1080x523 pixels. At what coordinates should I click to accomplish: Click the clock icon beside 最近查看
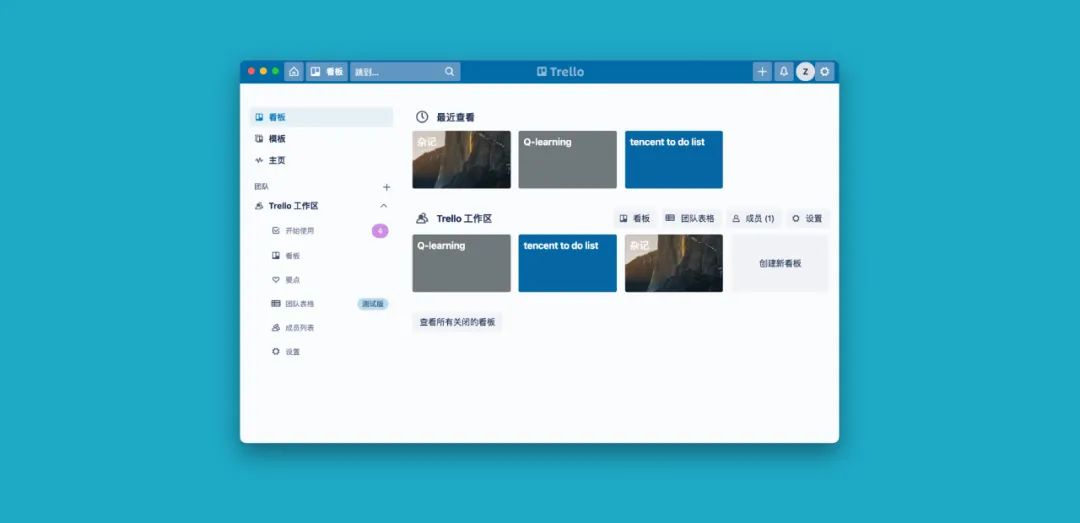click(x=422, y=117)
